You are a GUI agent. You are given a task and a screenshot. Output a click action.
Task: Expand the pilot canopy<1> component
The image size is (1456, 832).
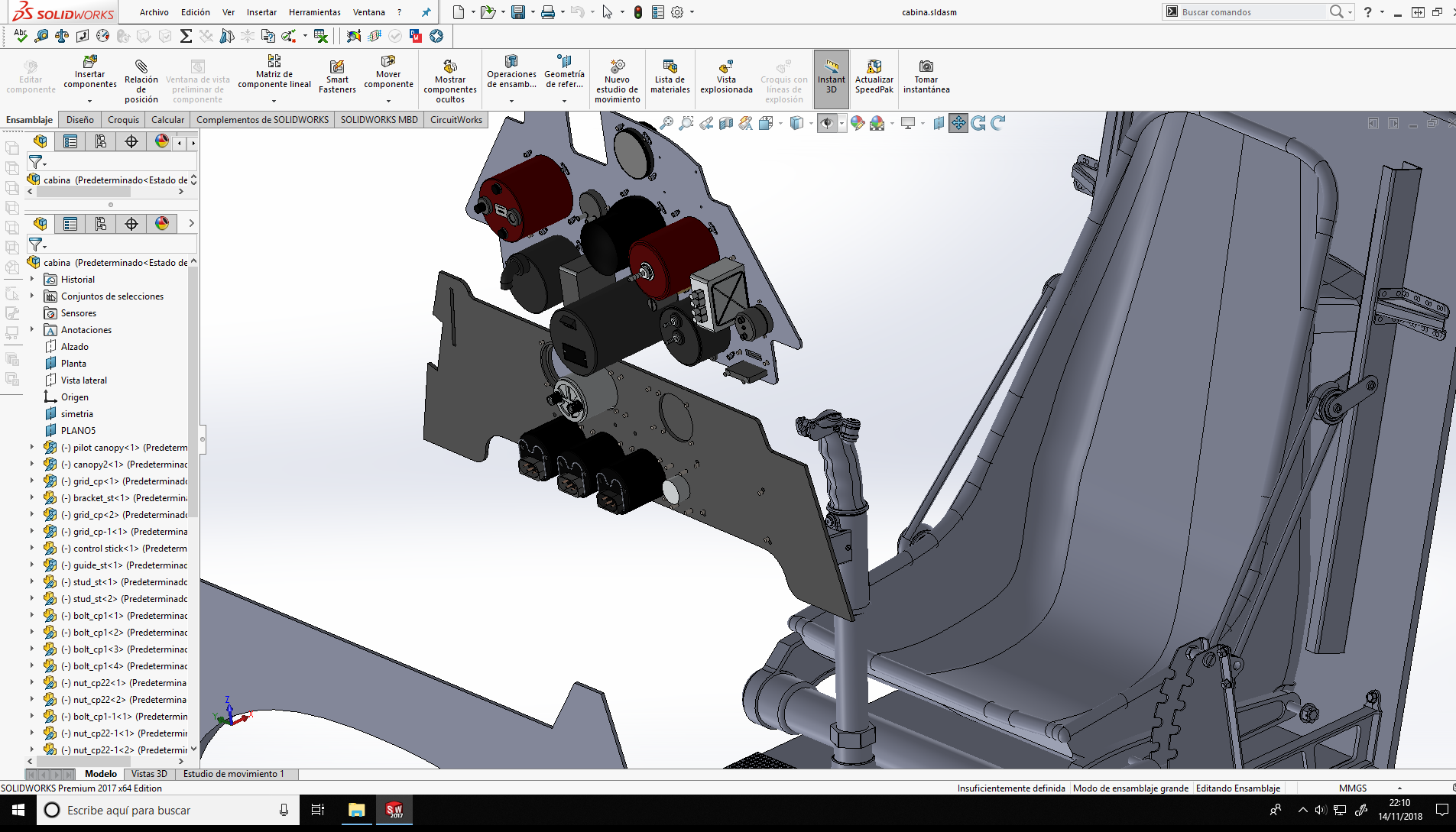coord(32,448)
